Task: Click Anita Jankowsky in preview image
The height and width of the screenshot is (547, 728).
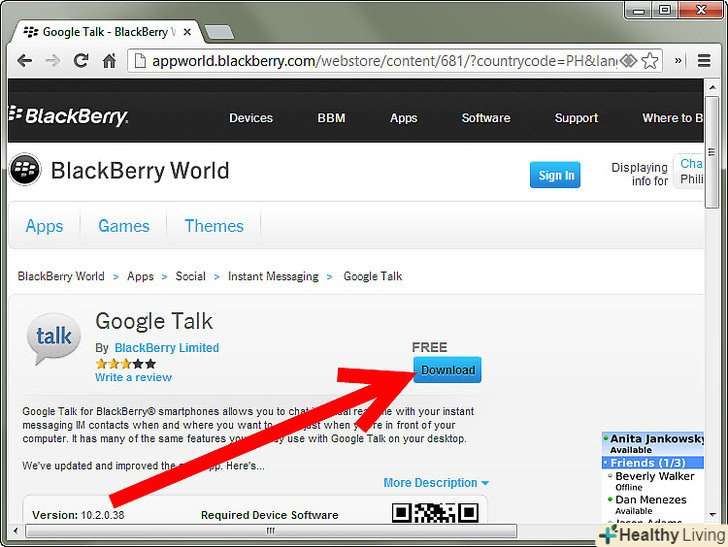Action: (656, 439)
